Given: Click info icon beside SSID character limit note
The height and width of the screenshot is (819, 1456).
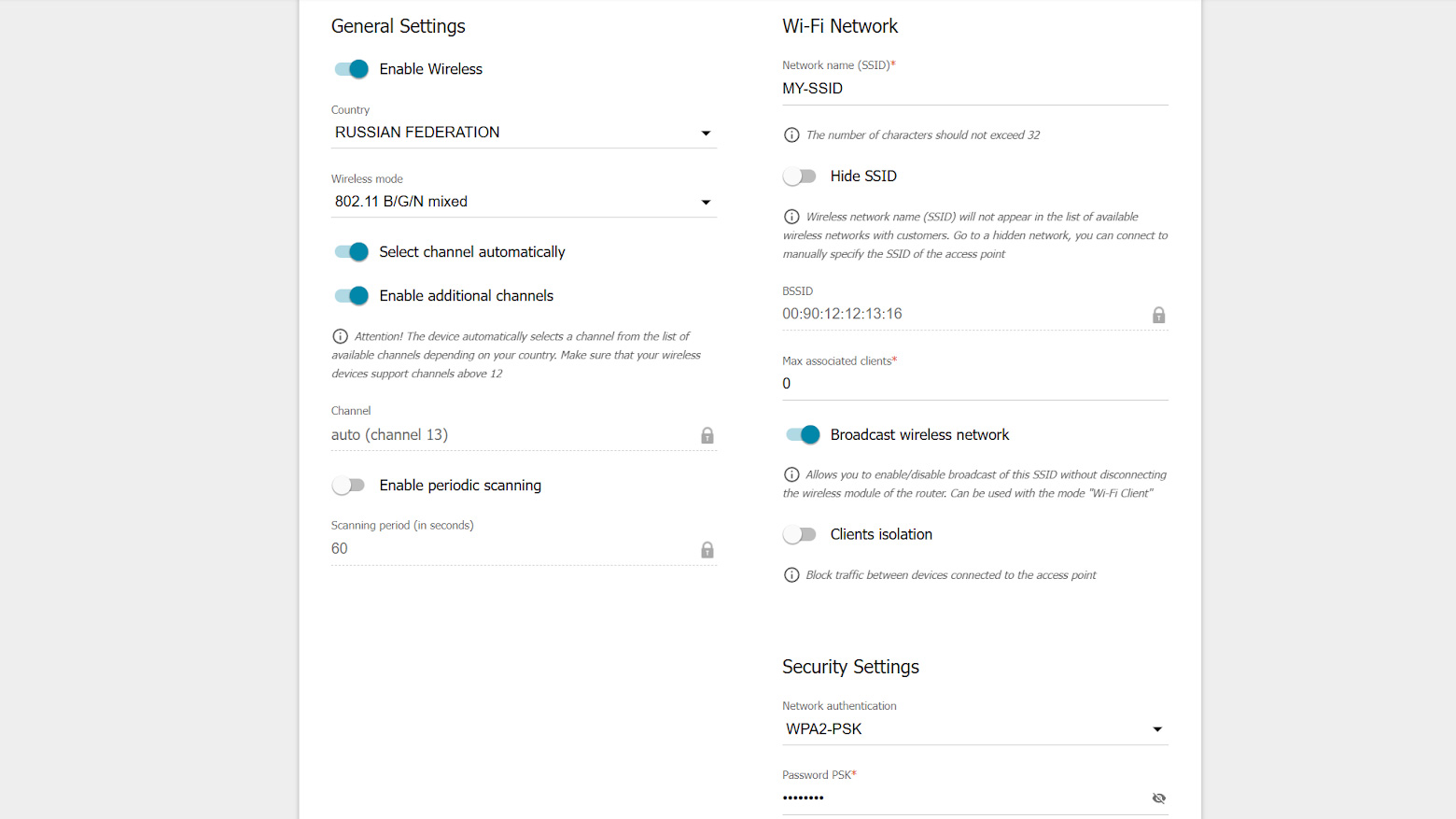Looking at the screenshot, I should click(x=791, y=135).
